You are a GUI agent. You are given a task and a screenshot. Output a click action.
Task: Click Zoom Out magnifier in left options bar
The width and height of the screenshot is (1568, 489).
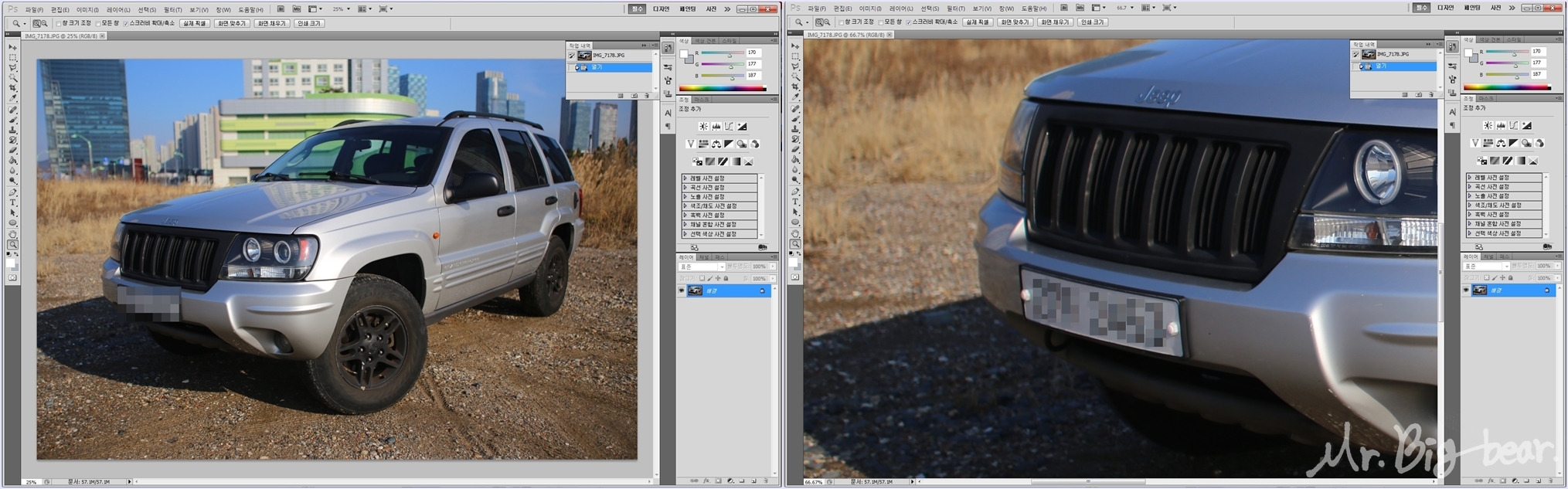[44, 24]
